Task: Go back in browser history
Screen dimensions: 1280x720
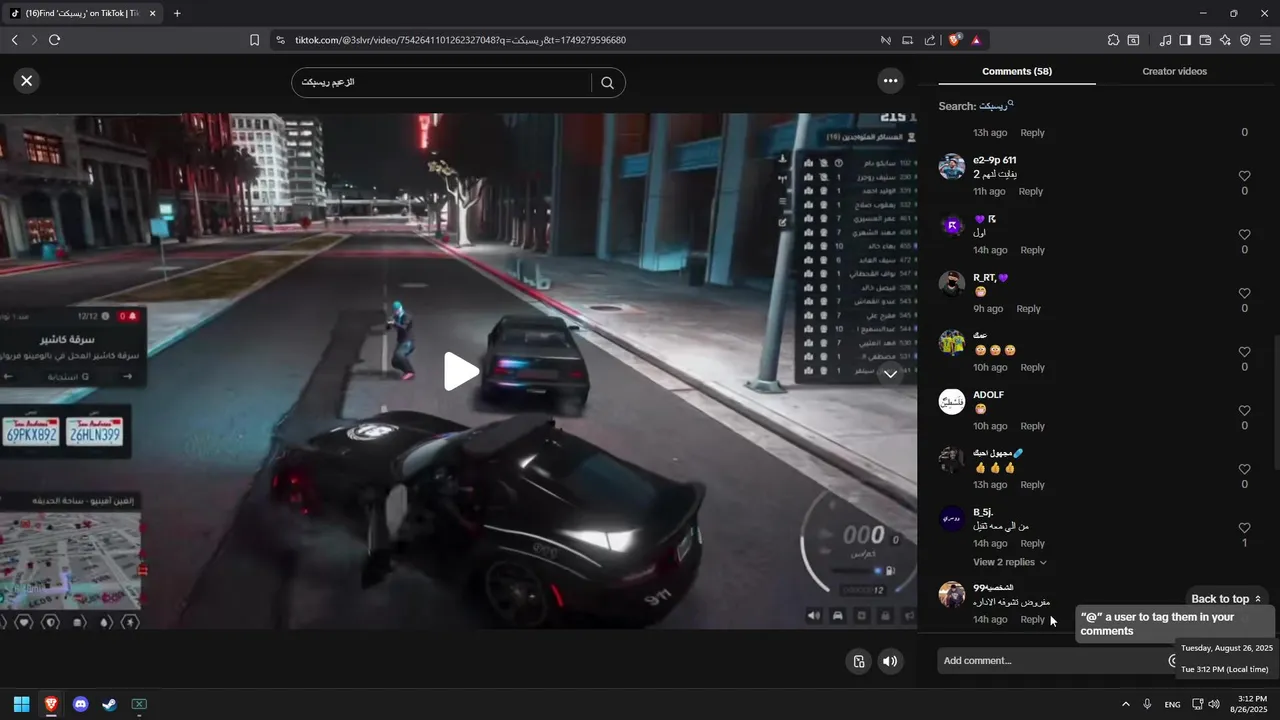Action: pyautogui.click(x=15, y=40)
